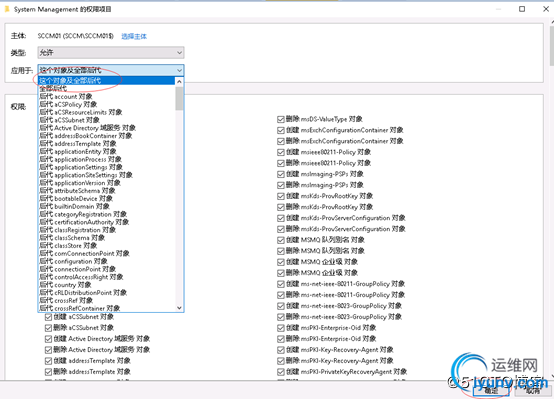Select 后代 connectionPoint 对象 option
This screenshot has height=399, width=554.
pos(106,269)
